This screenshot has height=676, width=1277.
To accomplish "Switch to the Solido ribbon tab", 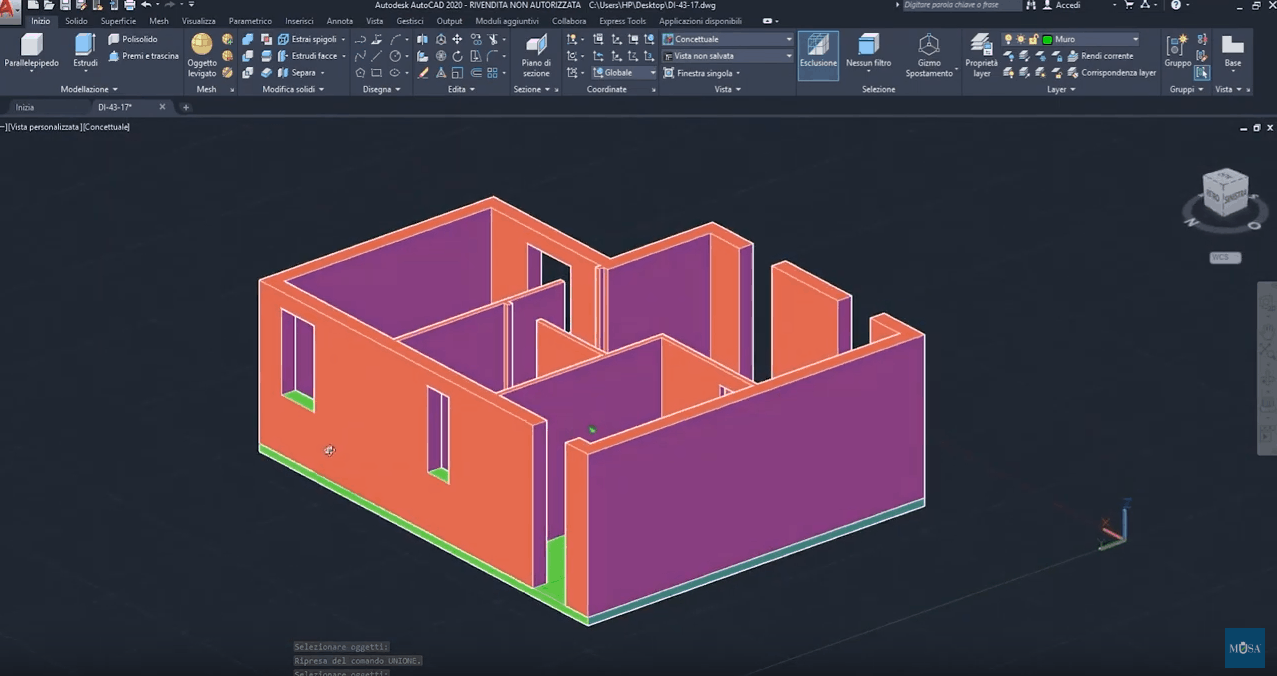I will 77,21.
